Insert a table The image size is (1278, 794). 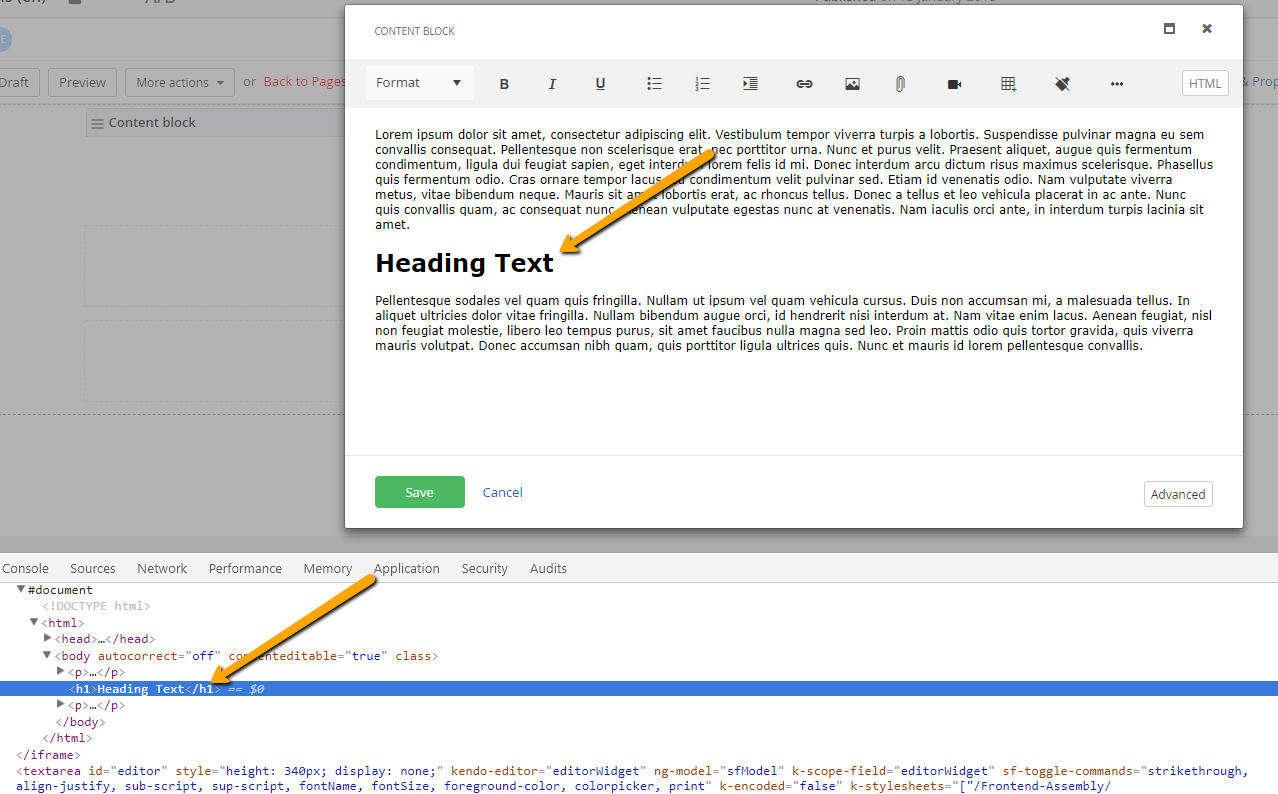1008,84
